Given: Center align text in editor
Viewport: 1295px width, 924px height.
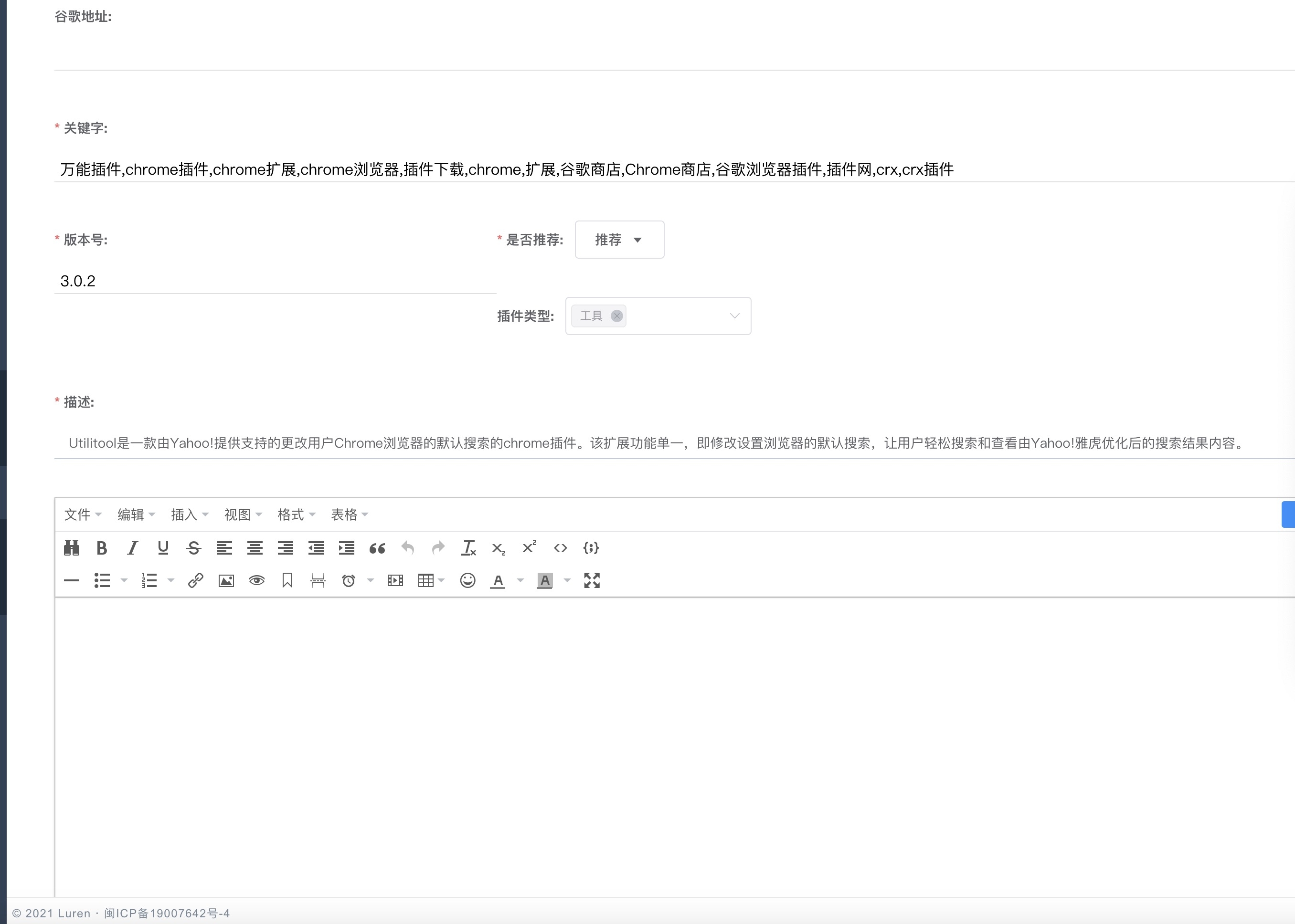Looking at the screenshot, I should pyautogui.click(x=255, y=548).
